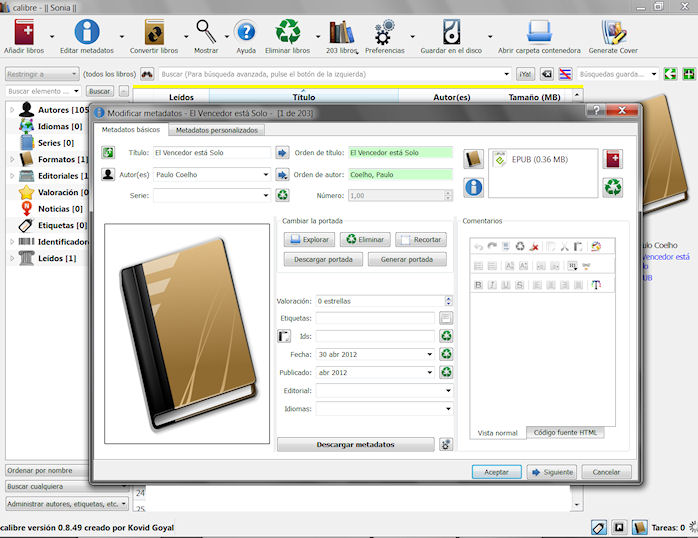Click the configure metadata download gear icon
The width and height of the screenshot is (698, 538).
coord(446,444)
